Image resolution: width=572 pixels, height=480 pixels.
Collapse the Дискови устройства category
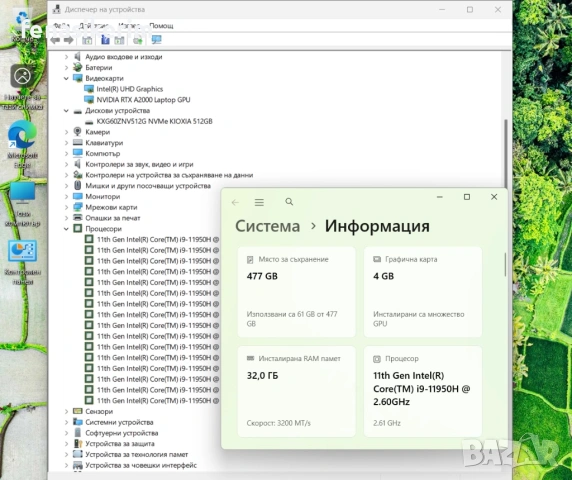pyautogui.click(x=66, y=111)
